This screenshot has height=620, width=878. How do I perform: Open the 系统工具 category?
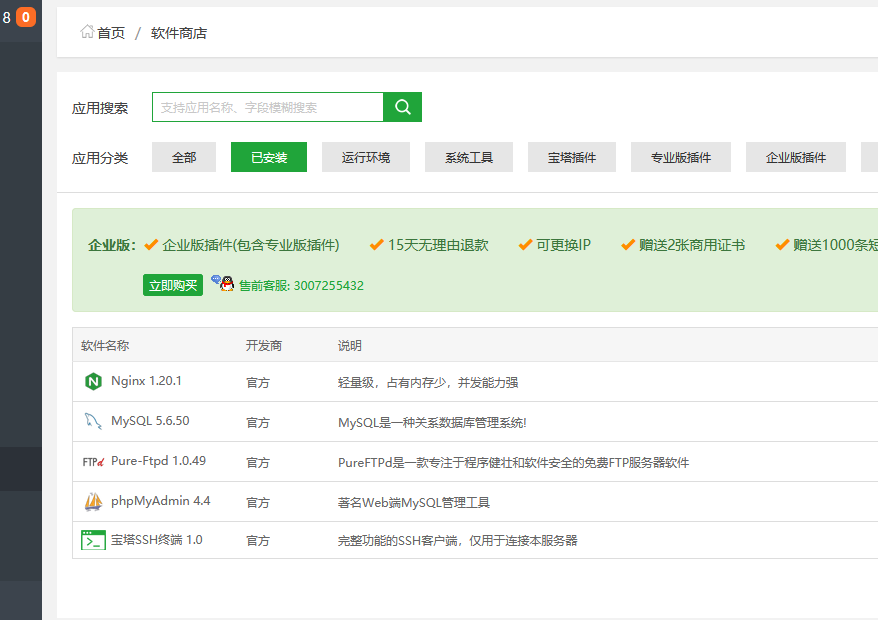pyautogui.click(x=469, y=157)
